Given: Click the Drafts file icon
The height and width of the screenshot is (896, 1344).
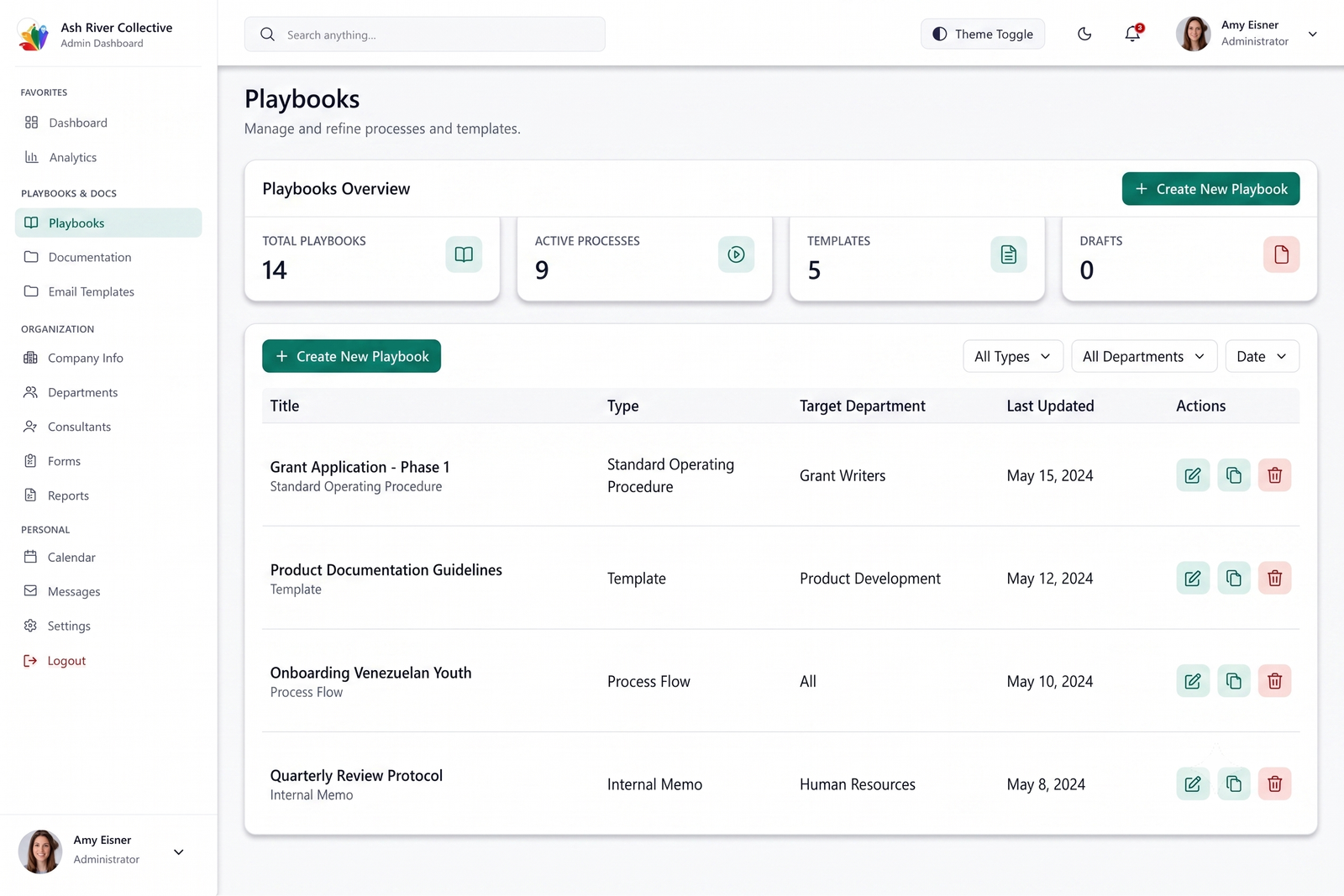Looking at the screenshot, I should 1281,254.
